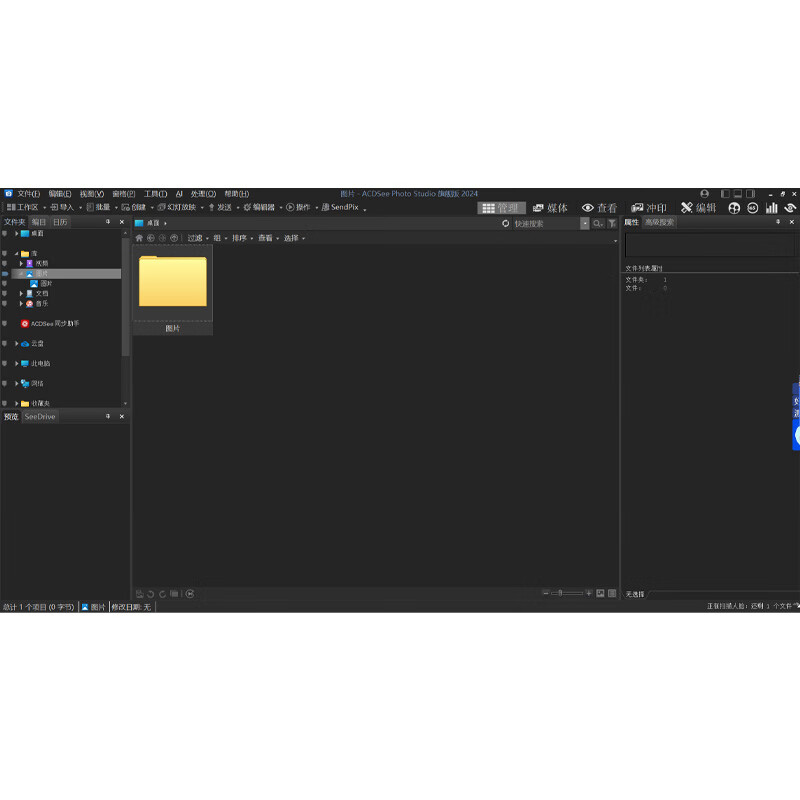This screenshot has height=800, width=800.
Task: Click the home icon above file view
Action: coord(139,238)
